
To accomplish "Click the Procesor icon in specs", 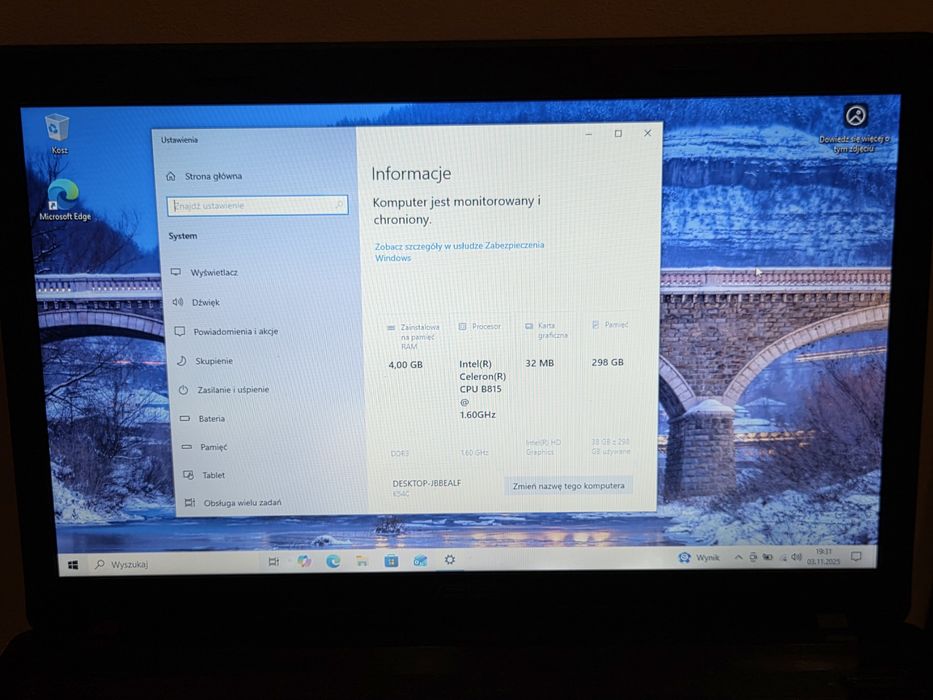I will click(462, 326).
